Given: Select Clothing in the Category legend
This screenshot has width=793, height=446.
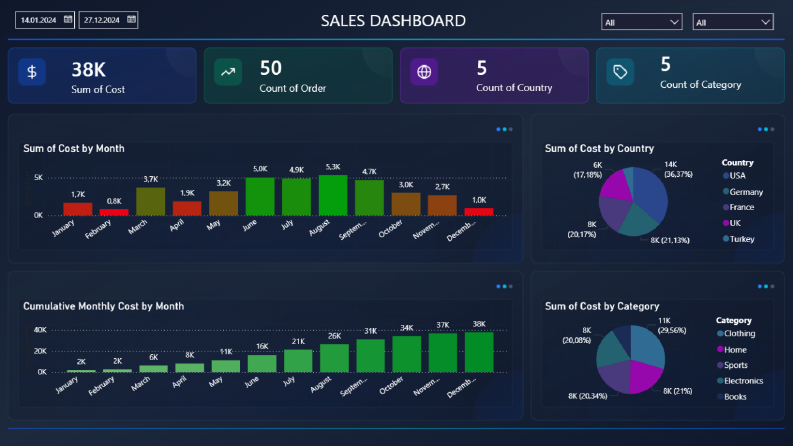Looking at the screenshot, I should click(x=736, y=333).
